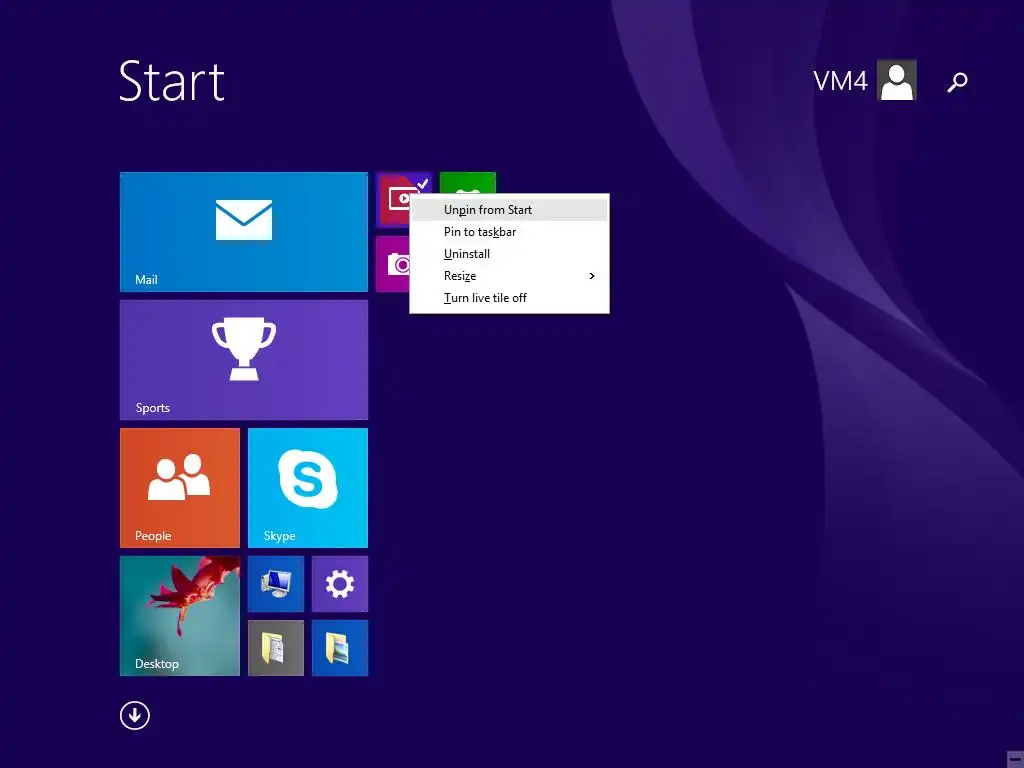
Task: Click the search magnifier icon
Action: 957,82
